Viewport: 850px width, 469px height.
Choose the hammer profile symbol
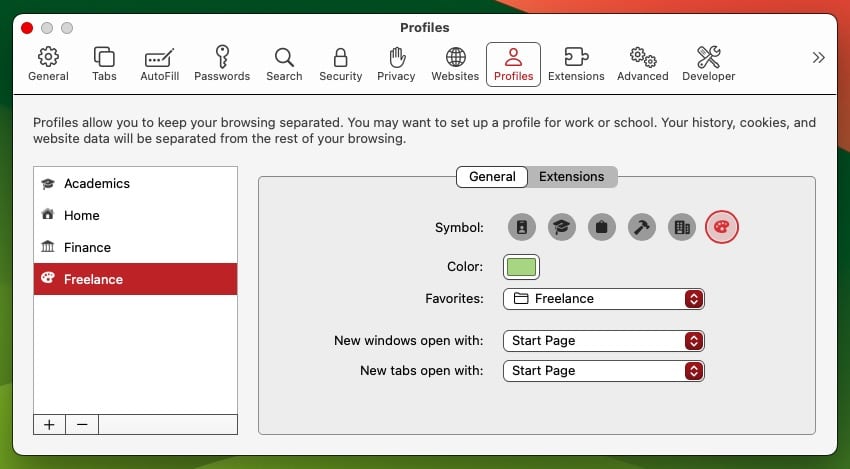pos(642,228)
